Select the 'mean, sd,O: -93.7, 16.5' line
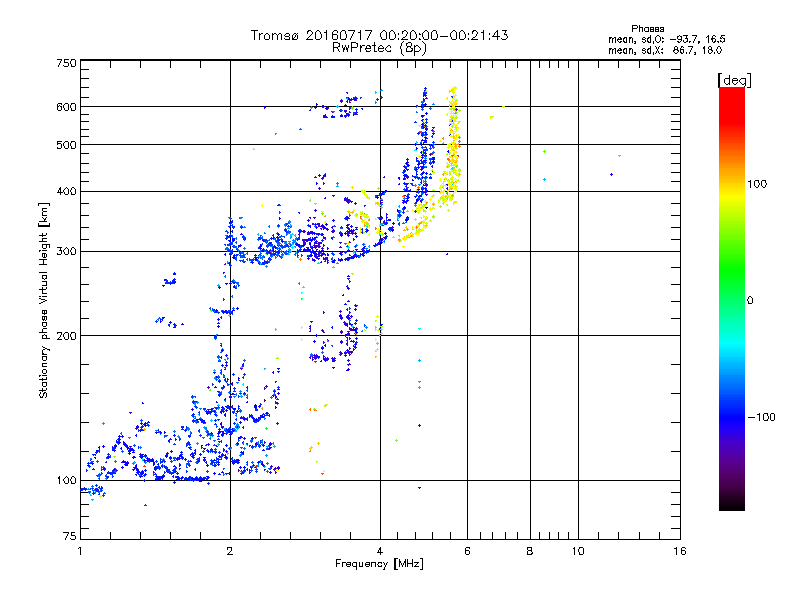800x600 pixels. point(666,39)
